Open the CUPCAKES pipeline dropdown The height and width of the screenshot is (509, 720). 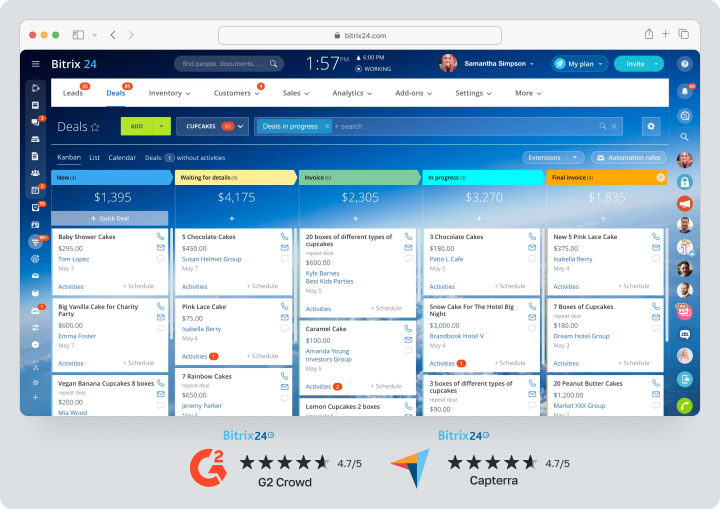coord(212,126)
